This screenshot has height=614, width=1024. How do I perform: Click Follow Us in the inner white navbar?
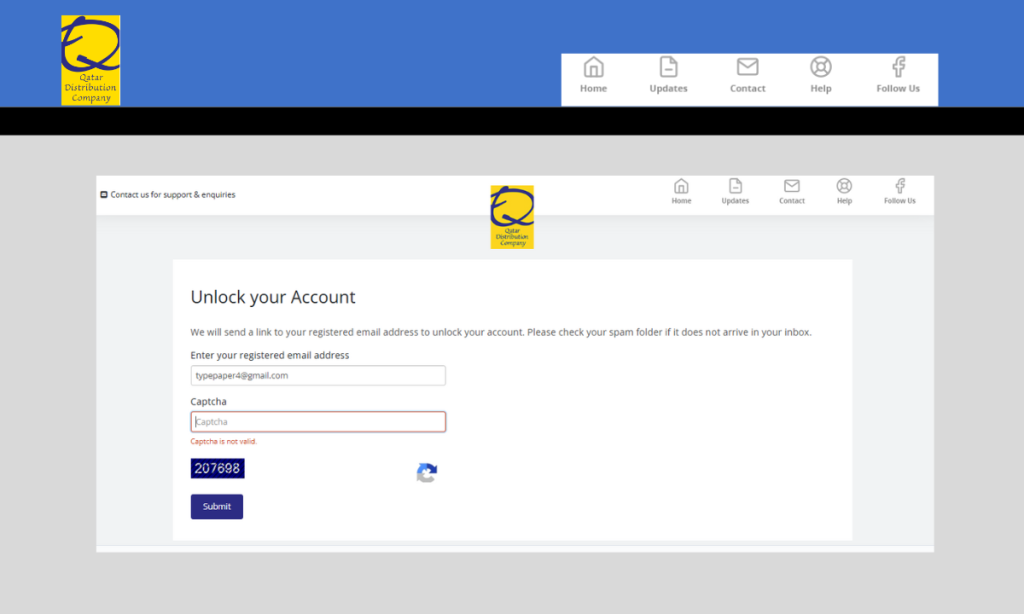click(899, 187)
